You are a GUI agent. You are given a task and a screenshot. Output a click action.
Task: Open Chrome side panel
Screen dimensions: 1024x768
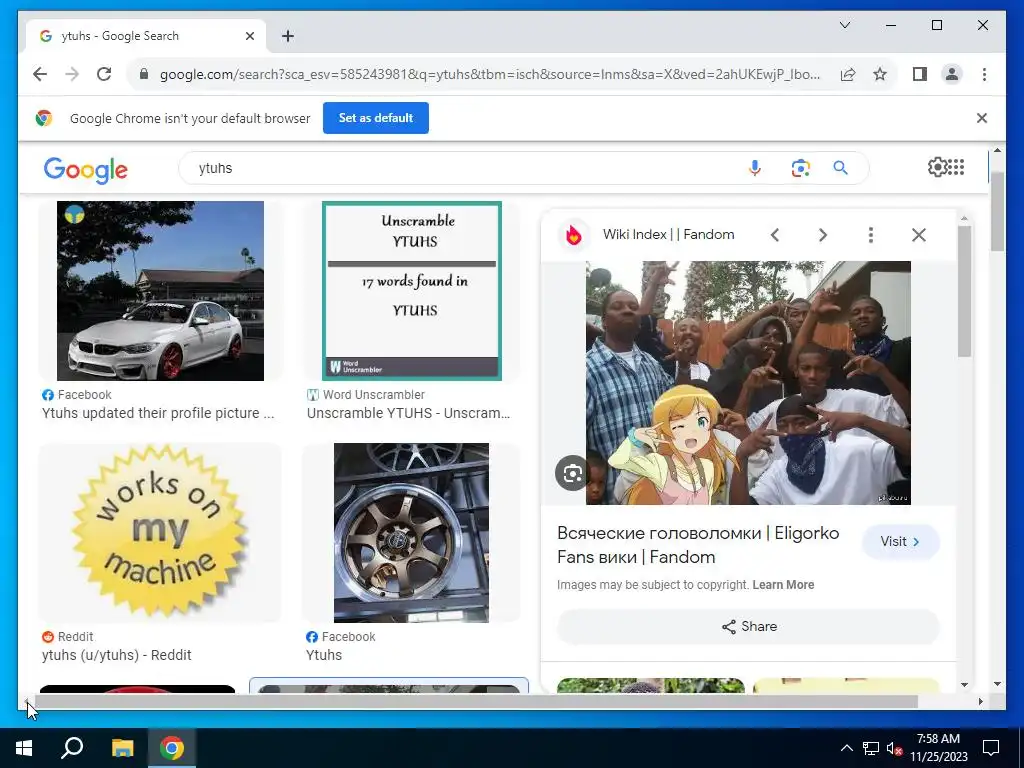pyautogui.click(x=920, y=74)
